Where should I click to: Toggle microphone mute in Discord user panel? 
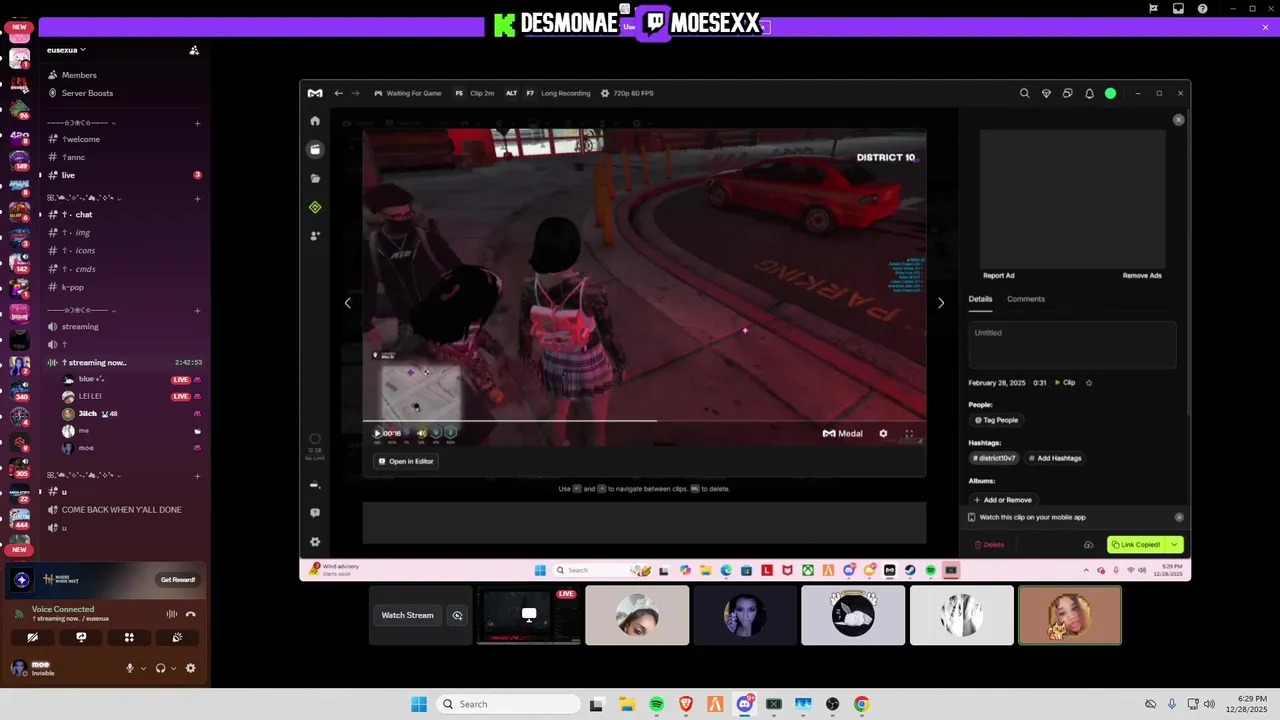coord(129,668)
